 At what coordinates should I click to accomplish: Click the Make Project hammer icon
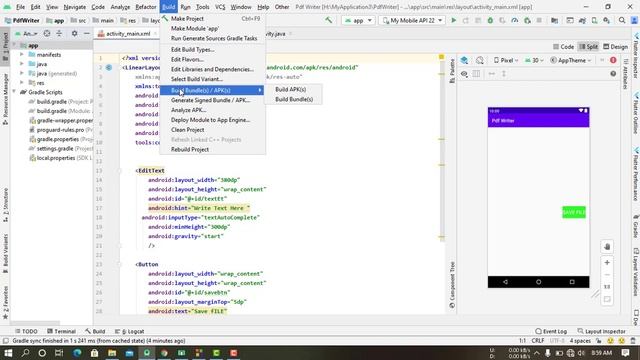pyautogui.click(x=329, y=20)
